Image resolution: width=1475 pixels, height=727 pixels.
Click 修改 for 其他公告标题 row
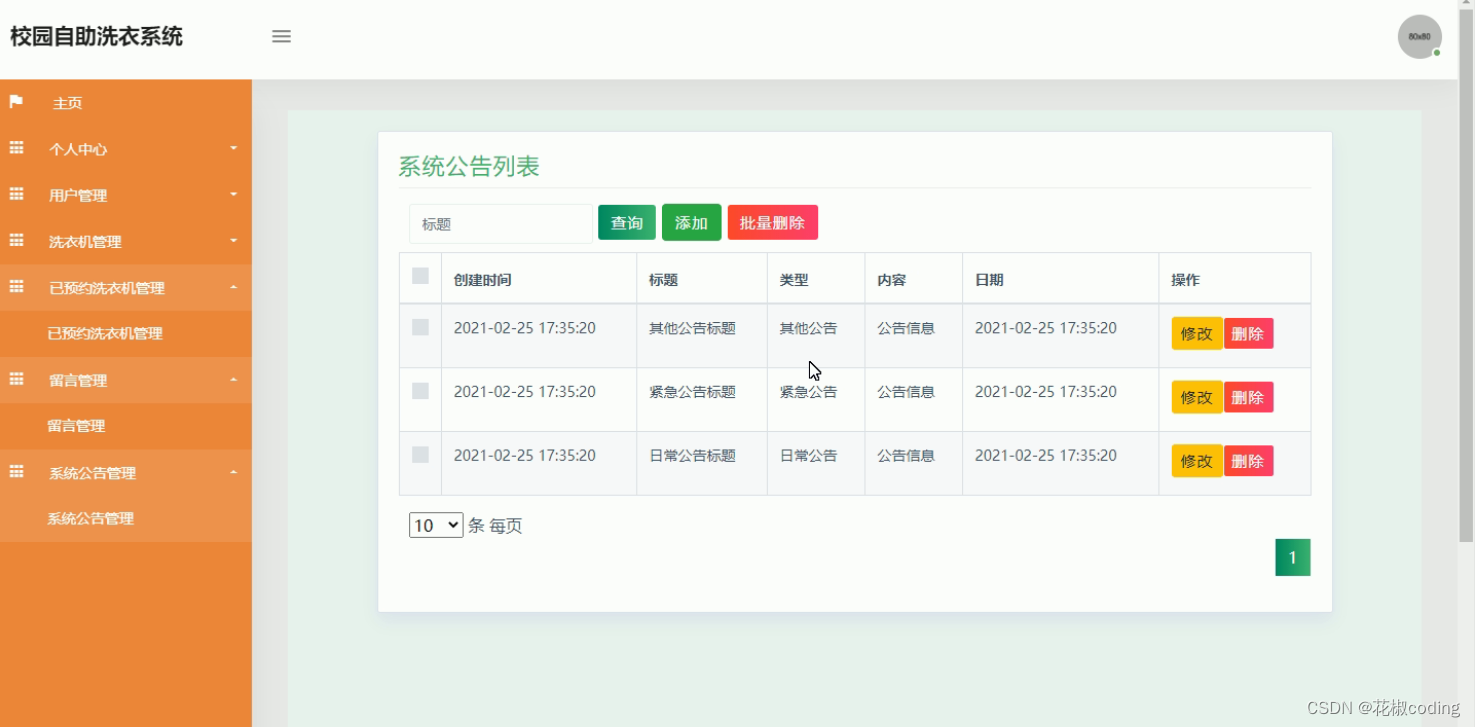pyautogui.click(x=1197, y=334)
